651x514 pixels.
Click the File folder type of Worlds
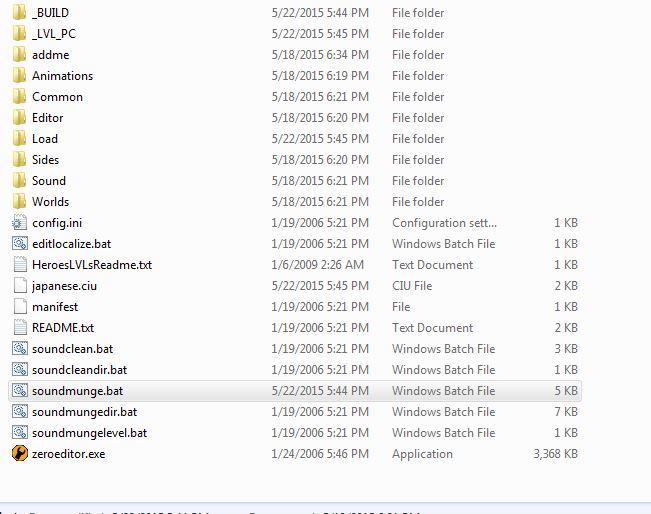point(418,202)
